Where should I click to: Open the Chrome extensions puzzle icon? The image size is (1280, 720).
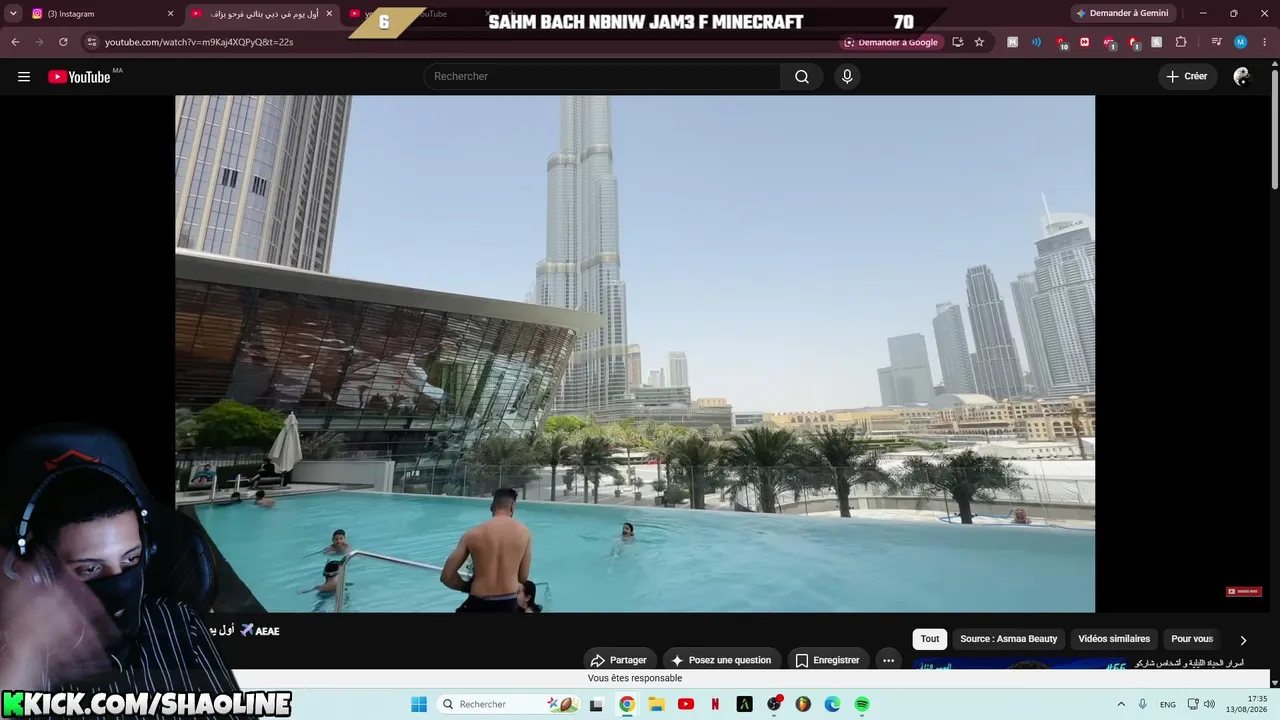(x=1181, y=42)
